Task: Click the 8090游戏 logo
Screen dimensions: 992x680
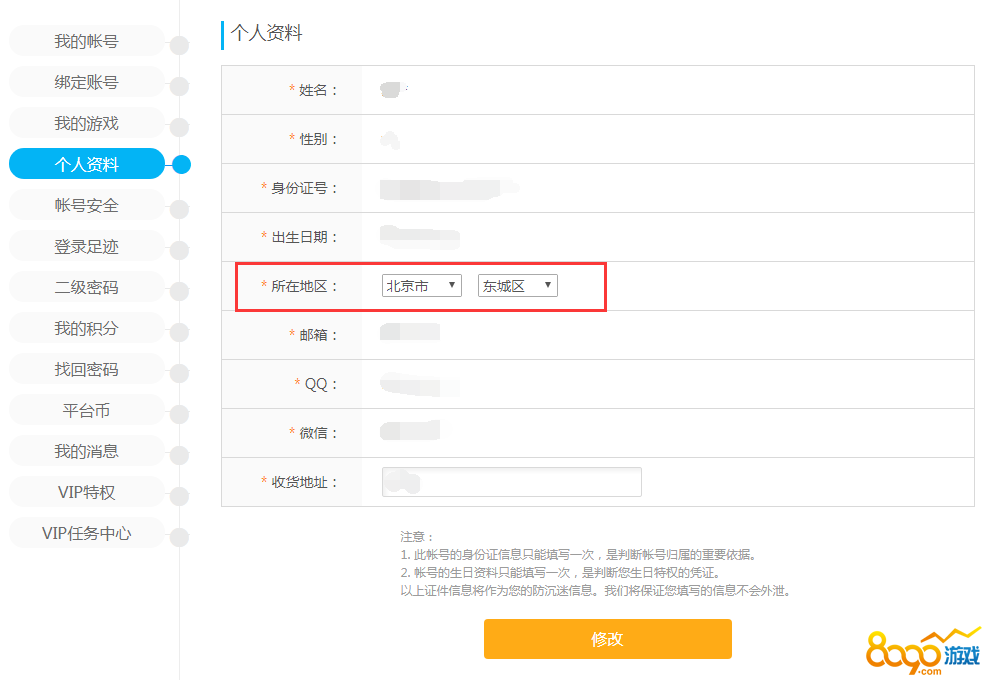Action: [x=923, y=654]
